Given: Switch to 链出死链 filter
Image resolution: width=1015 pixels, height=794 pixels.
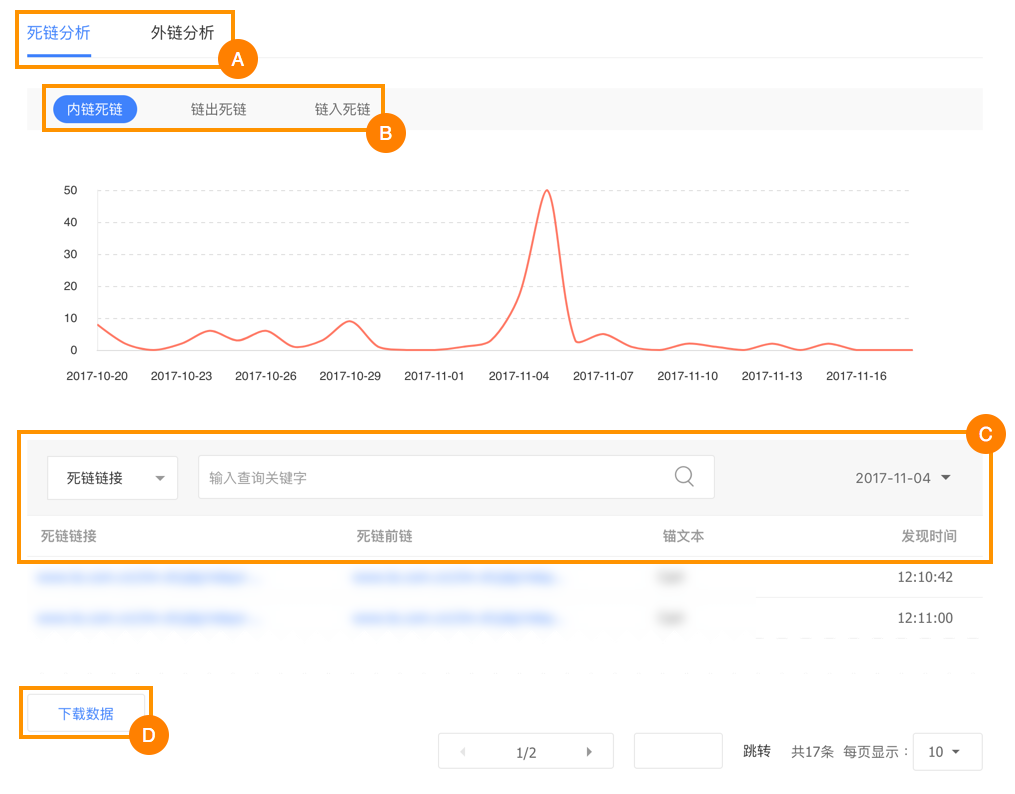Looking at the screenshot, I should [x=218, y=109].
